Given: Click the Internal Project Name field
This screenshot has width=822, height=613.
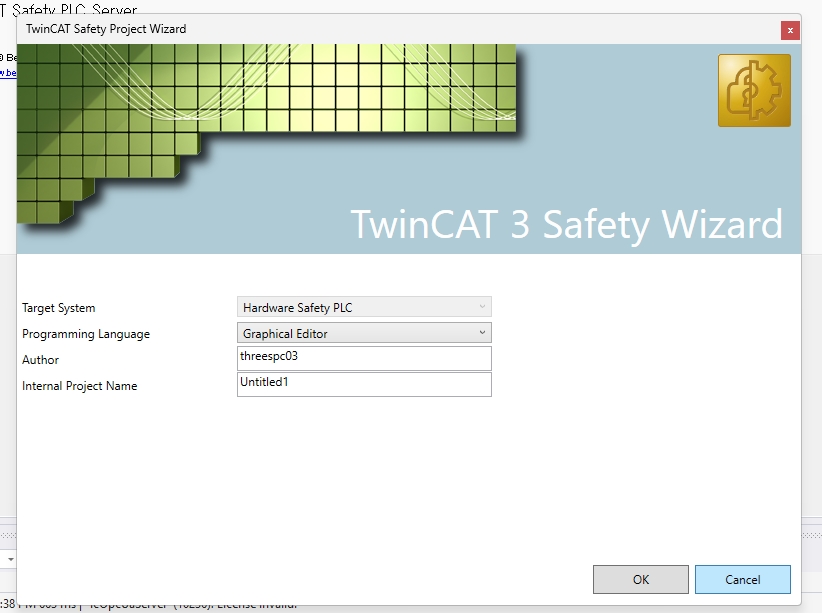Looking at the screenshot, I should point(364,384).
